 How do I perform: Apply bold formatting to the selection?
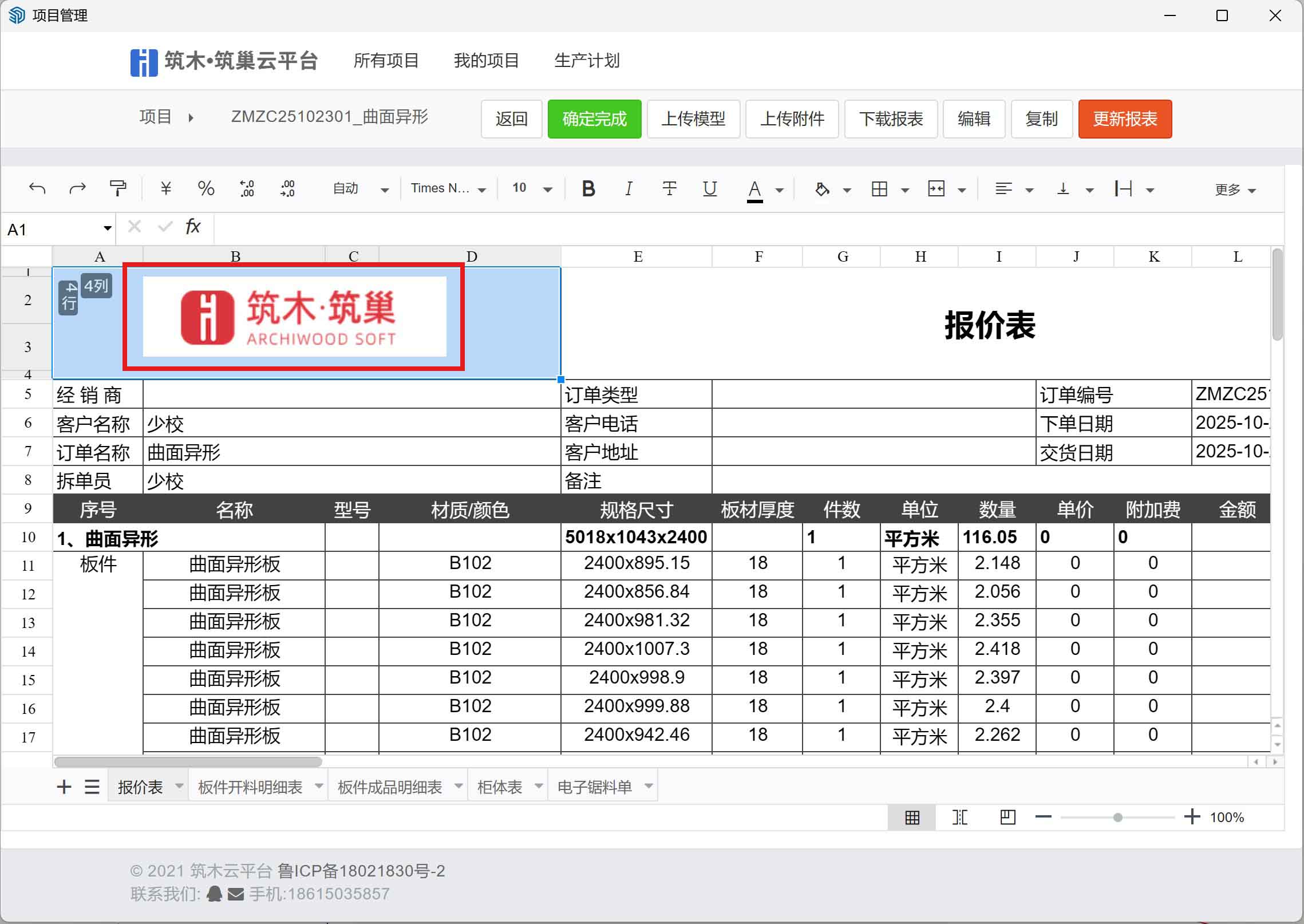point(588,188)
